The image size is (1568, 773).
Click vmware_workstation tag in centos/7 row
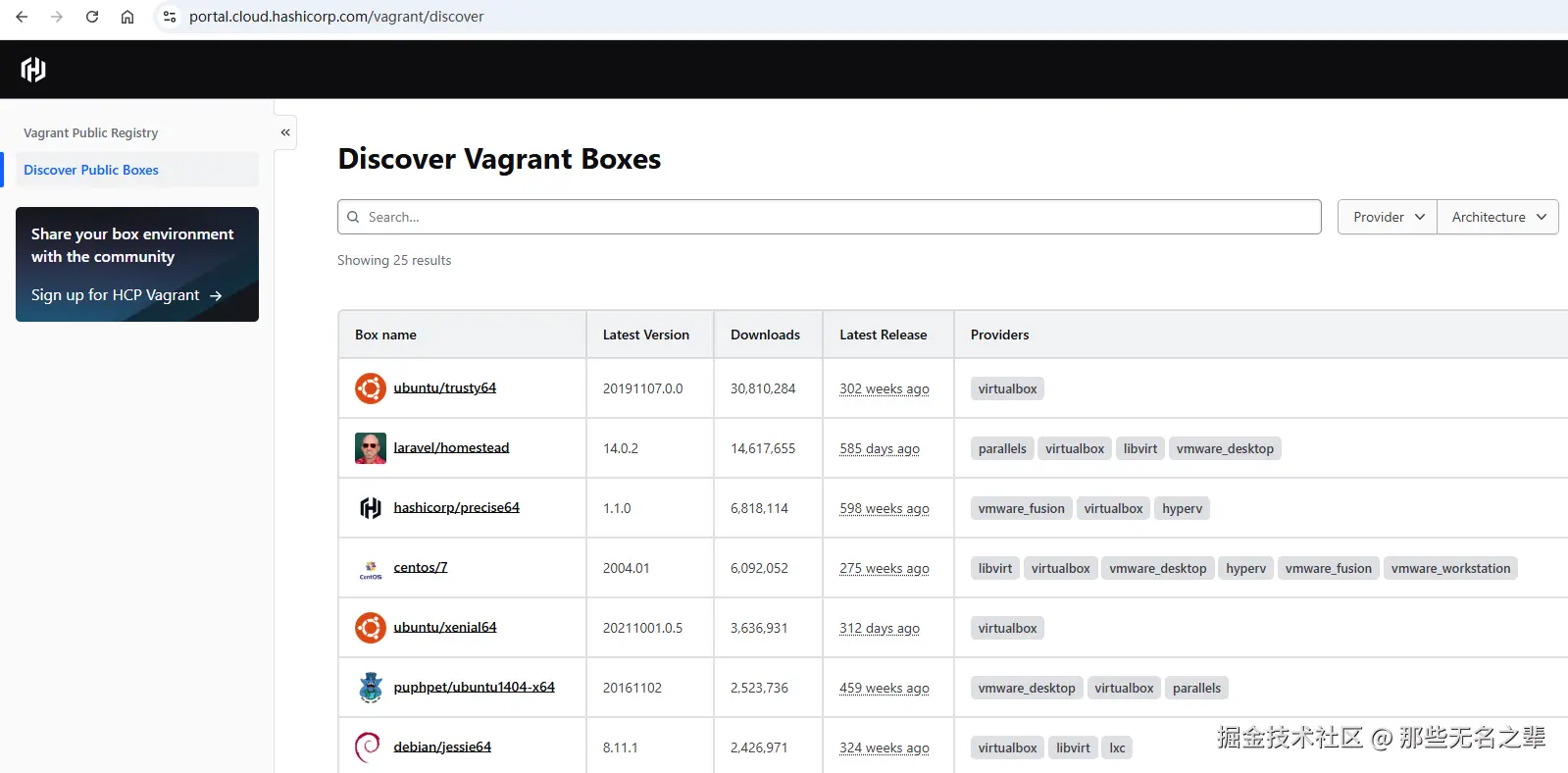point(1450,568)
